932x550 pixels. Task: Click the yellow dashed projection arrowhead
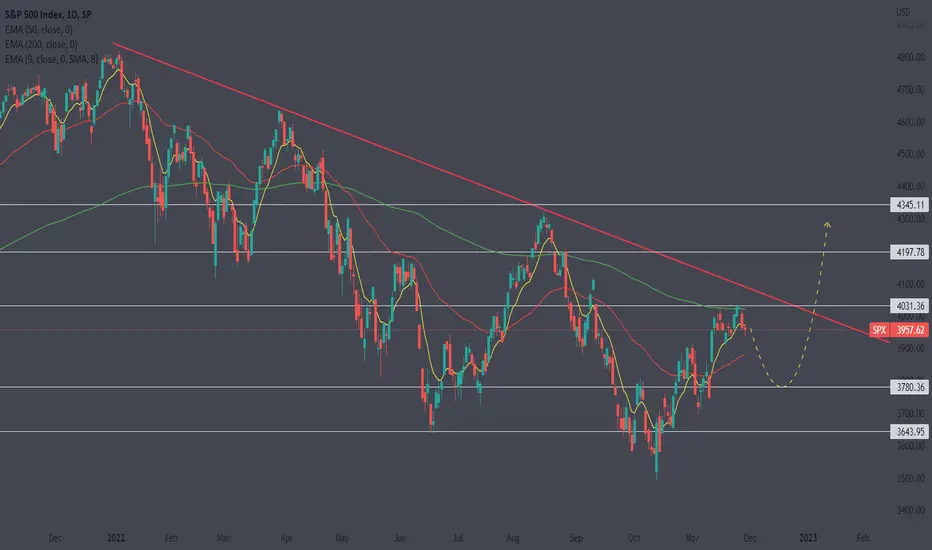827,224
